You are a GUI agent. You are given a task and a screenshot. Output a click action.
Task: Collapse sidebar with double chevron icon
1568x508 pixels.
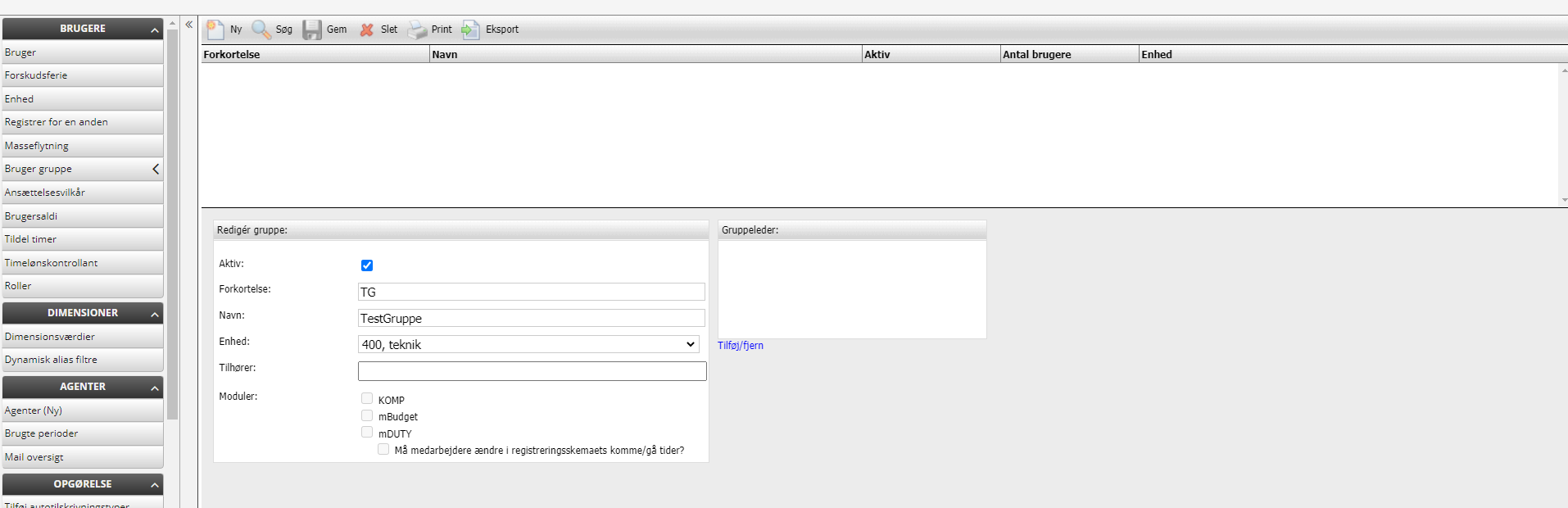click(x=189, y=25)
